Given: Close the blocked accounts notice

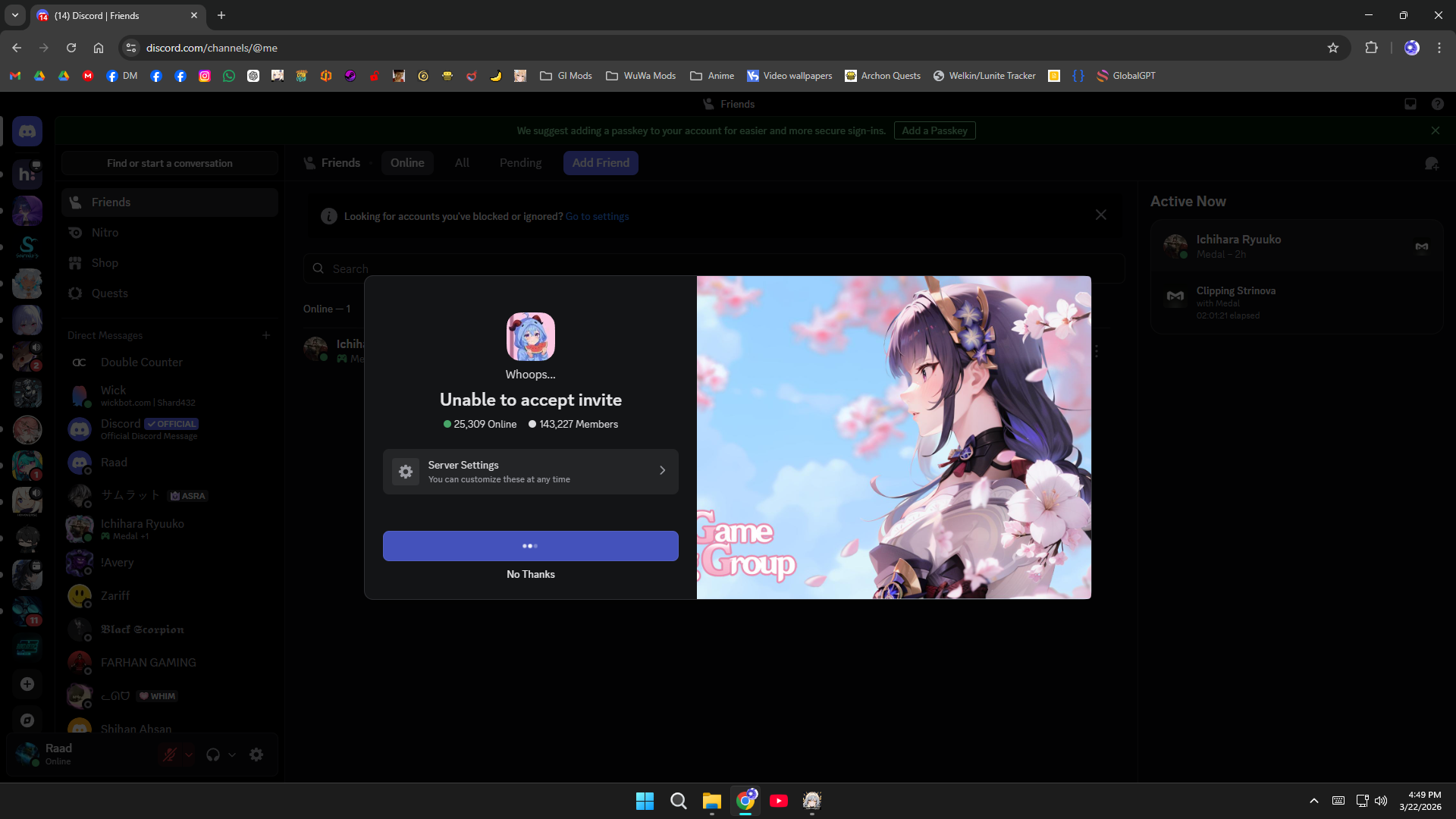Looking at the screenshot, I should 1101,215.
